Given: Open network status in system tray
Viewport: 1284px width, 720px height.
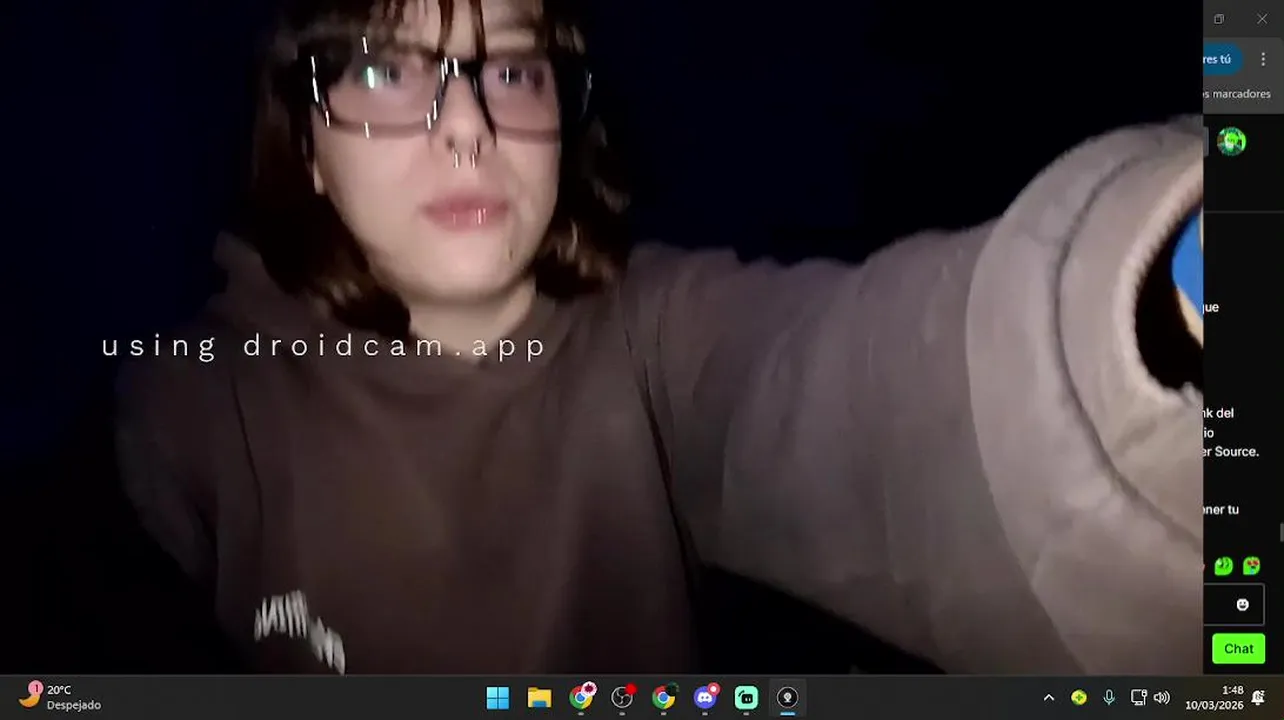Looking at the screenshot, I should [1138, 698].
